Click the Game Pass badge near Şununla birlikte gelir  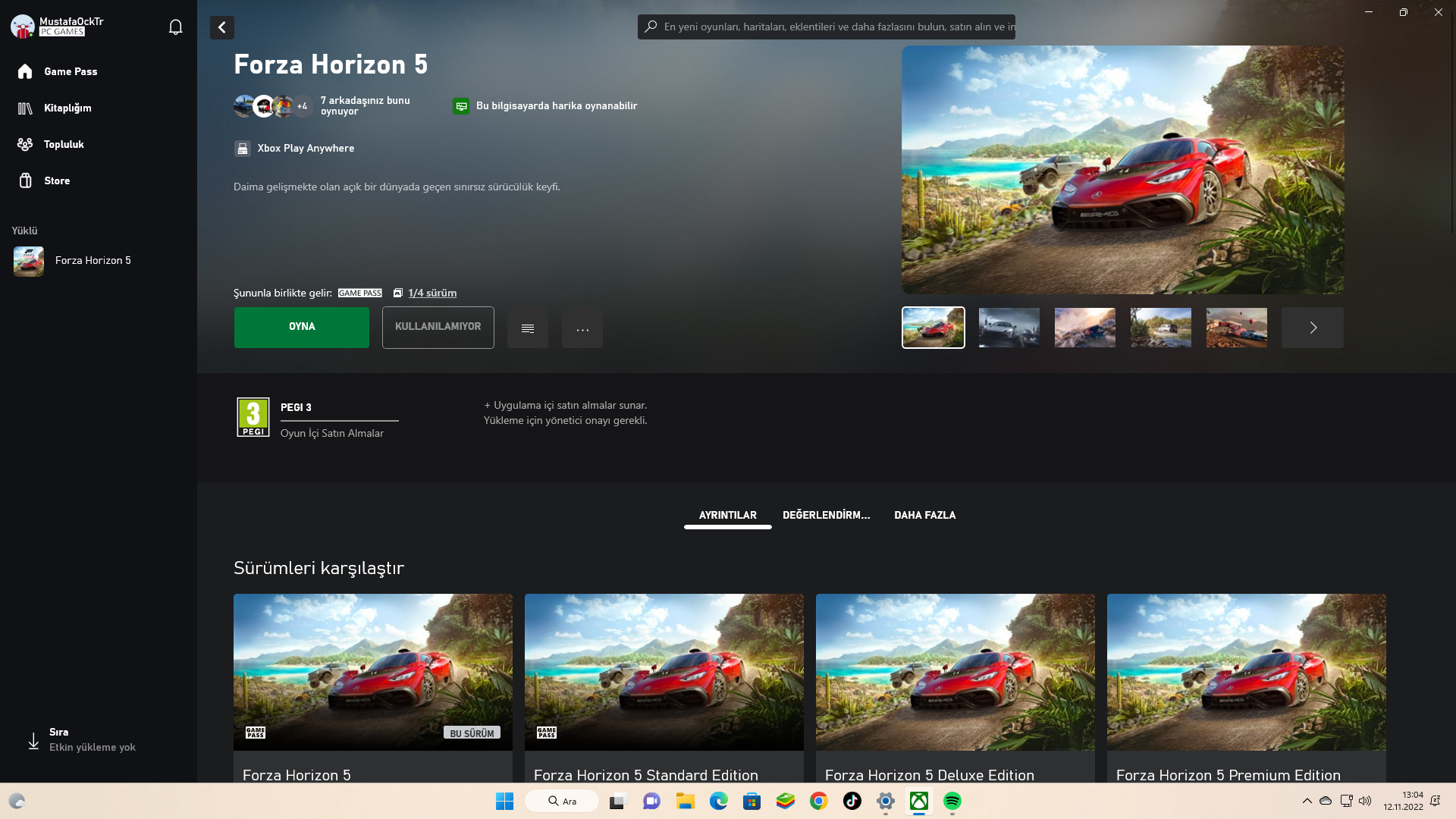click(360, 293)
